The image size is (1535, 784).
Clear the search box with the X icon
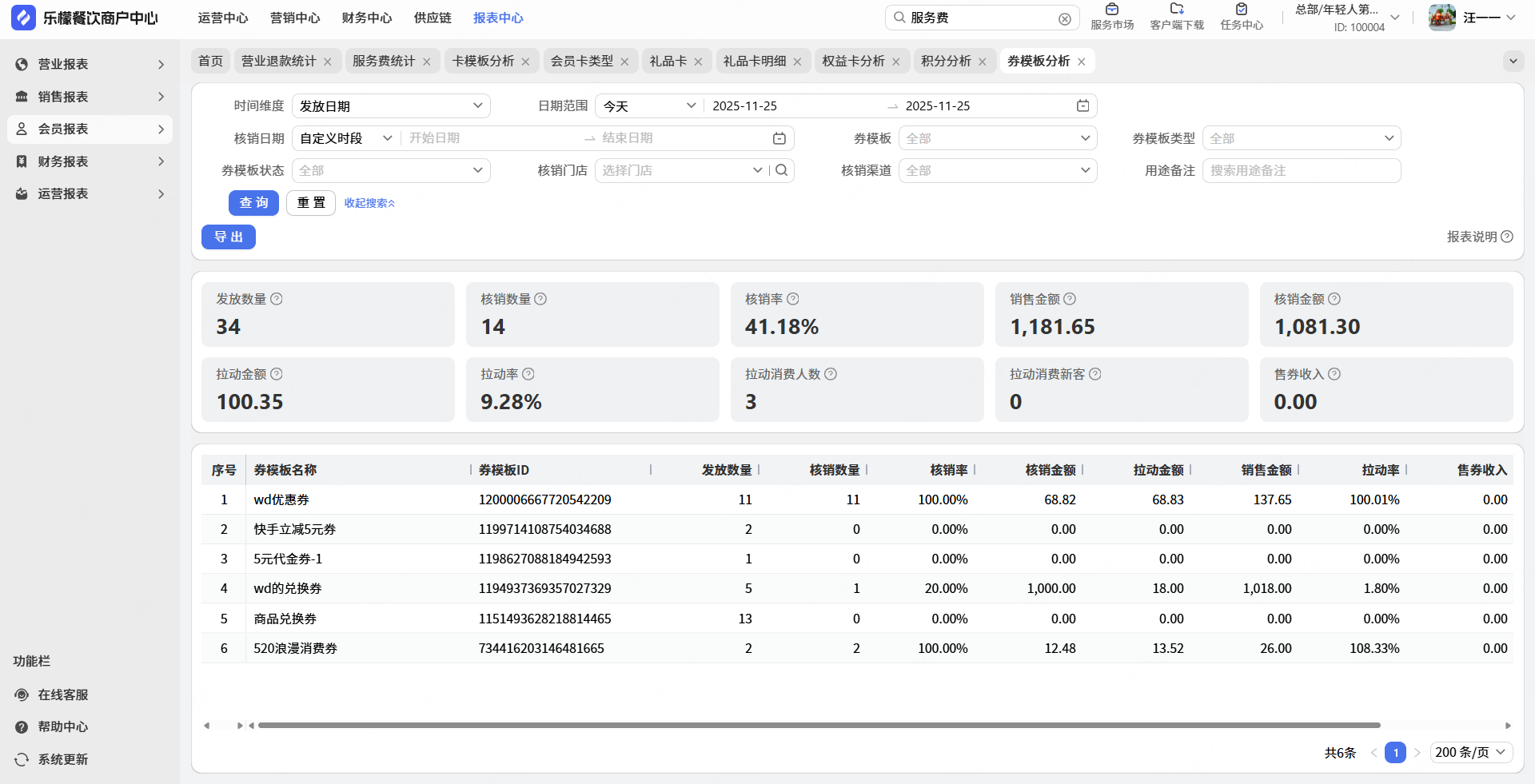[x=1064, y=18]
